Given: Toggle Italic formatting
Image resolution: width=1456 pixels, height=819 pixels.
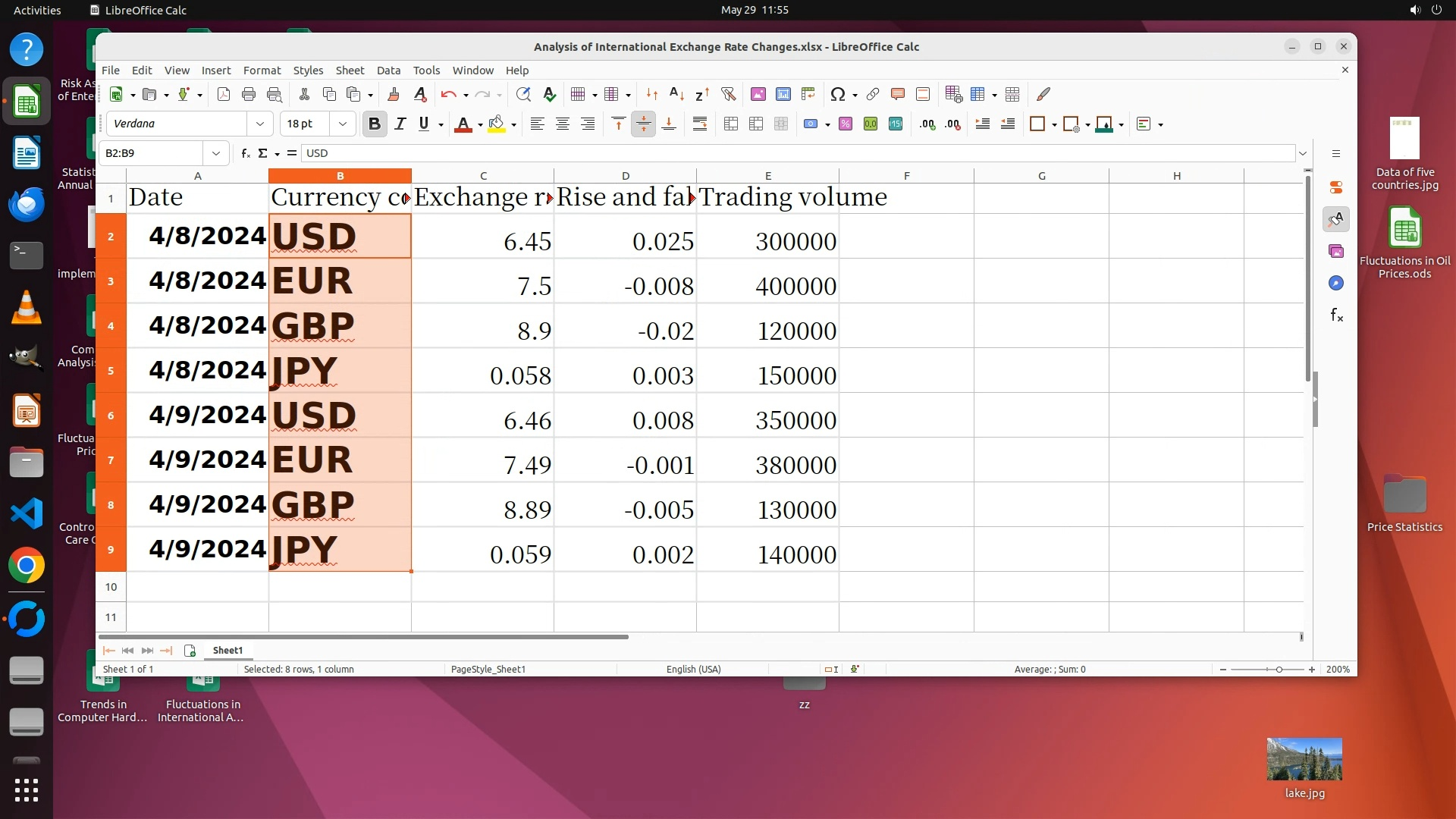Looking at the screenshot, I should click(x=400, y=124).
